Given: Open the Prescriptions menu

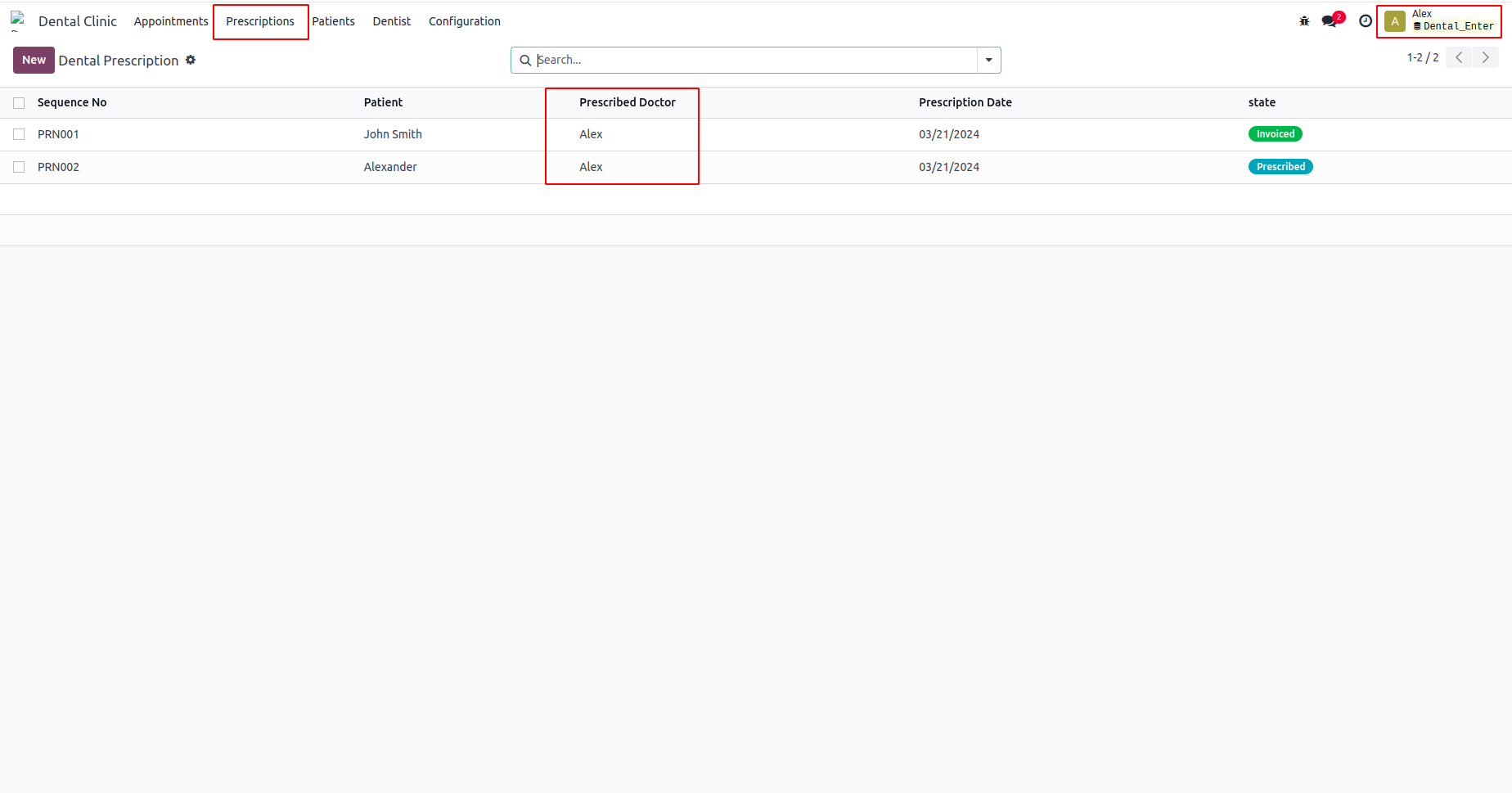Looking at the screenshot, I should click(260, 21).
